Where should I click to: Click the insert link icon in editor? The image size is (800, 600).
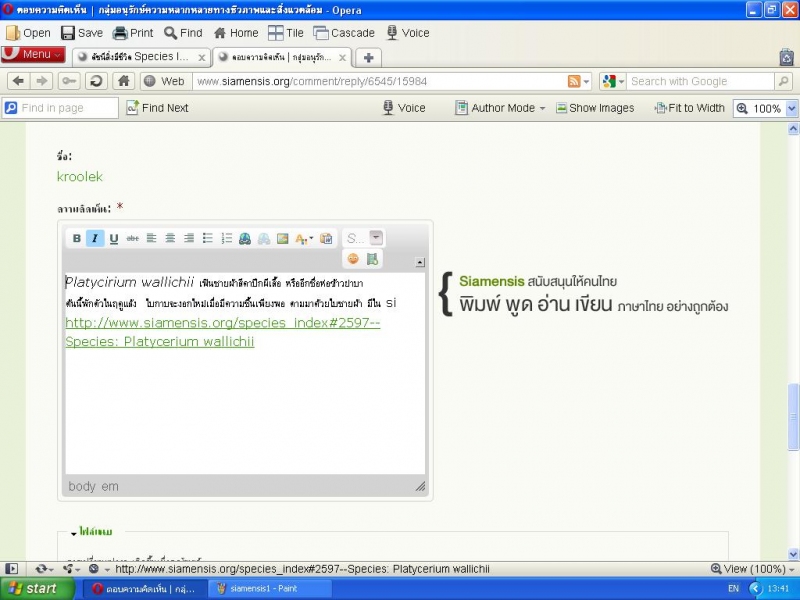coord(245,238)
